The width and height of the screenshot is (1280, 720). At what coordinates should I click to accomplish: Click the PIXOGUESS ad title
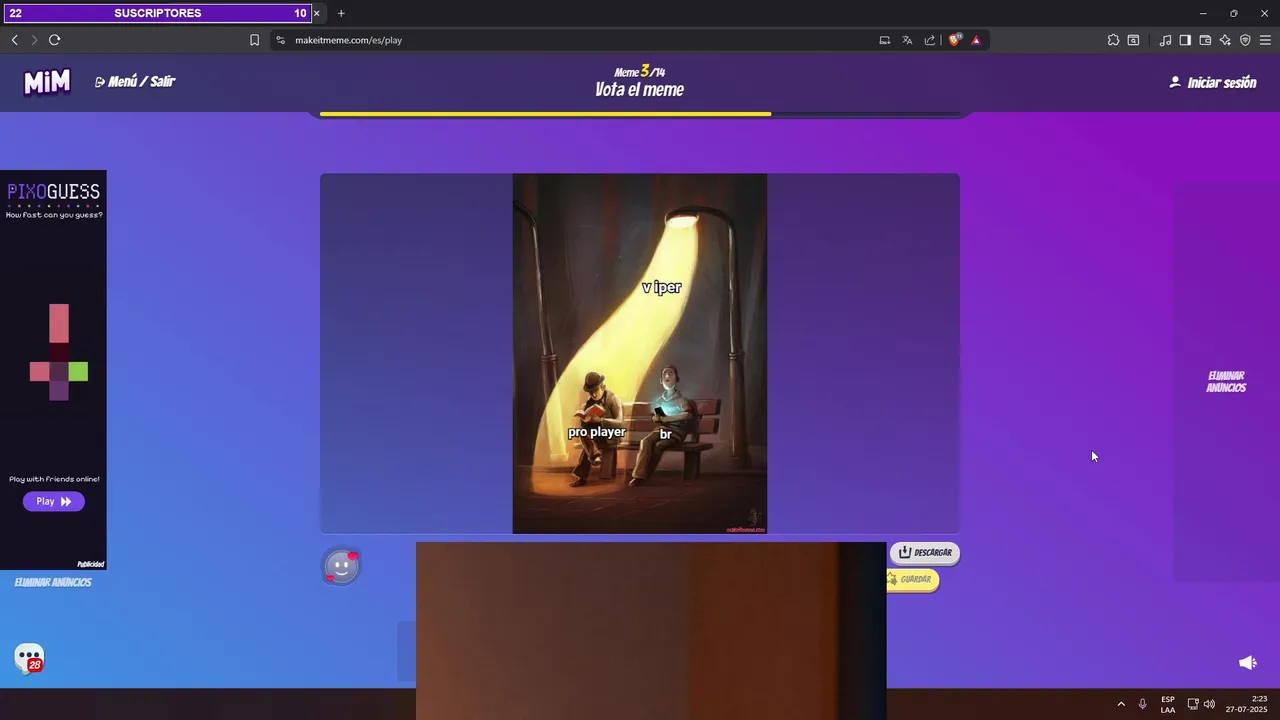pos(54,191)
